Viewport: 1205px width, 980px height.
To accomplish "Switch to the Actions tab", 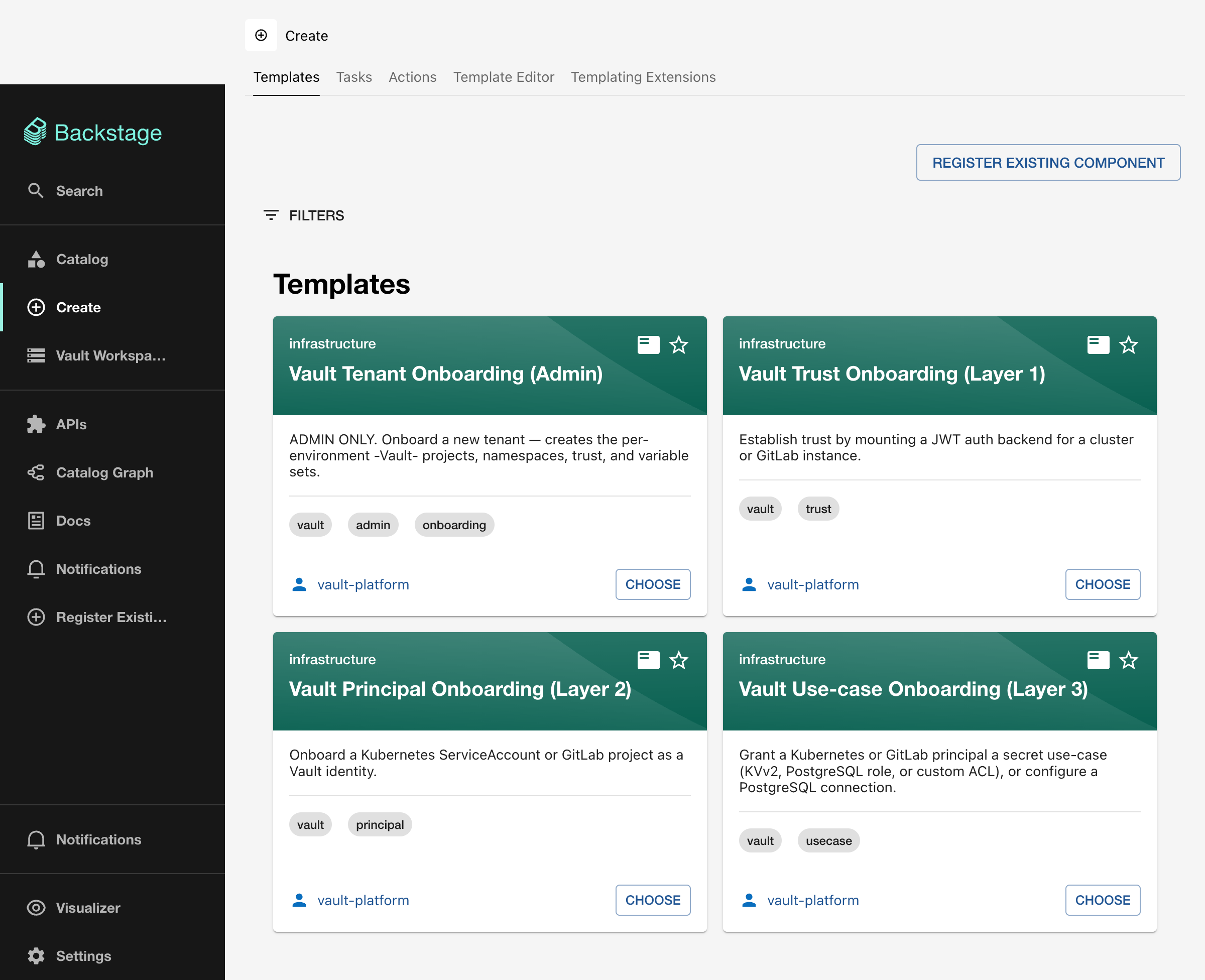I will [x=413, y=77].
